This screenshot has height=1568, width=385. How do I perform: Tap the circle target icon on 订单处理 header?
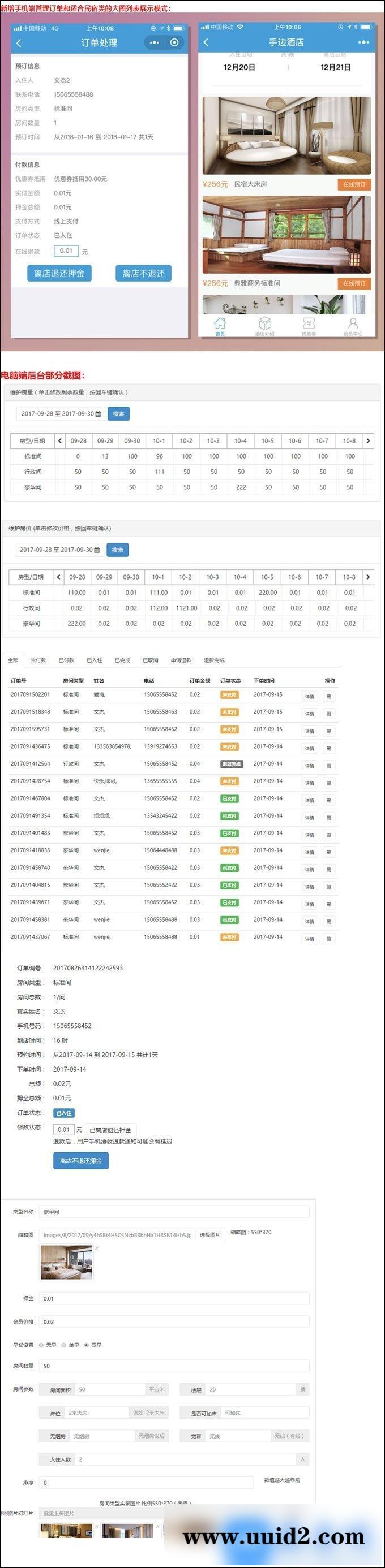pos(174,42)
